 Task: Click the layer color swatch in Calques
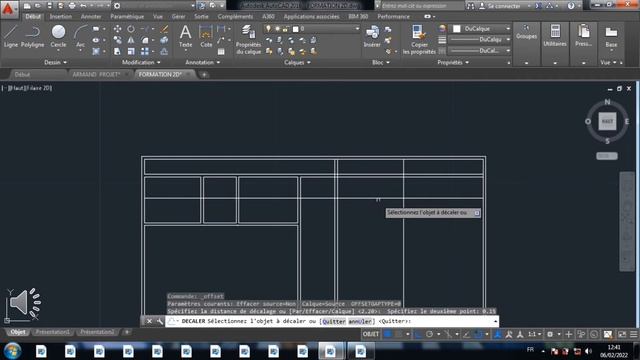point(296,29)
